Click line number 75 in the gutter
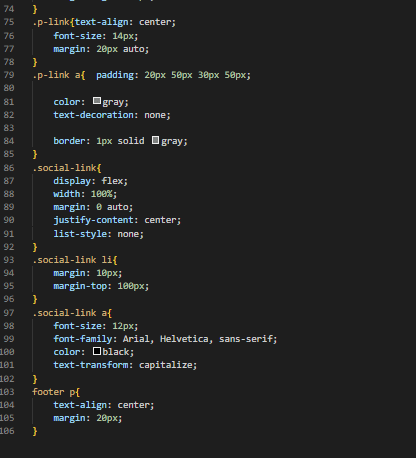 coord(9,22)
